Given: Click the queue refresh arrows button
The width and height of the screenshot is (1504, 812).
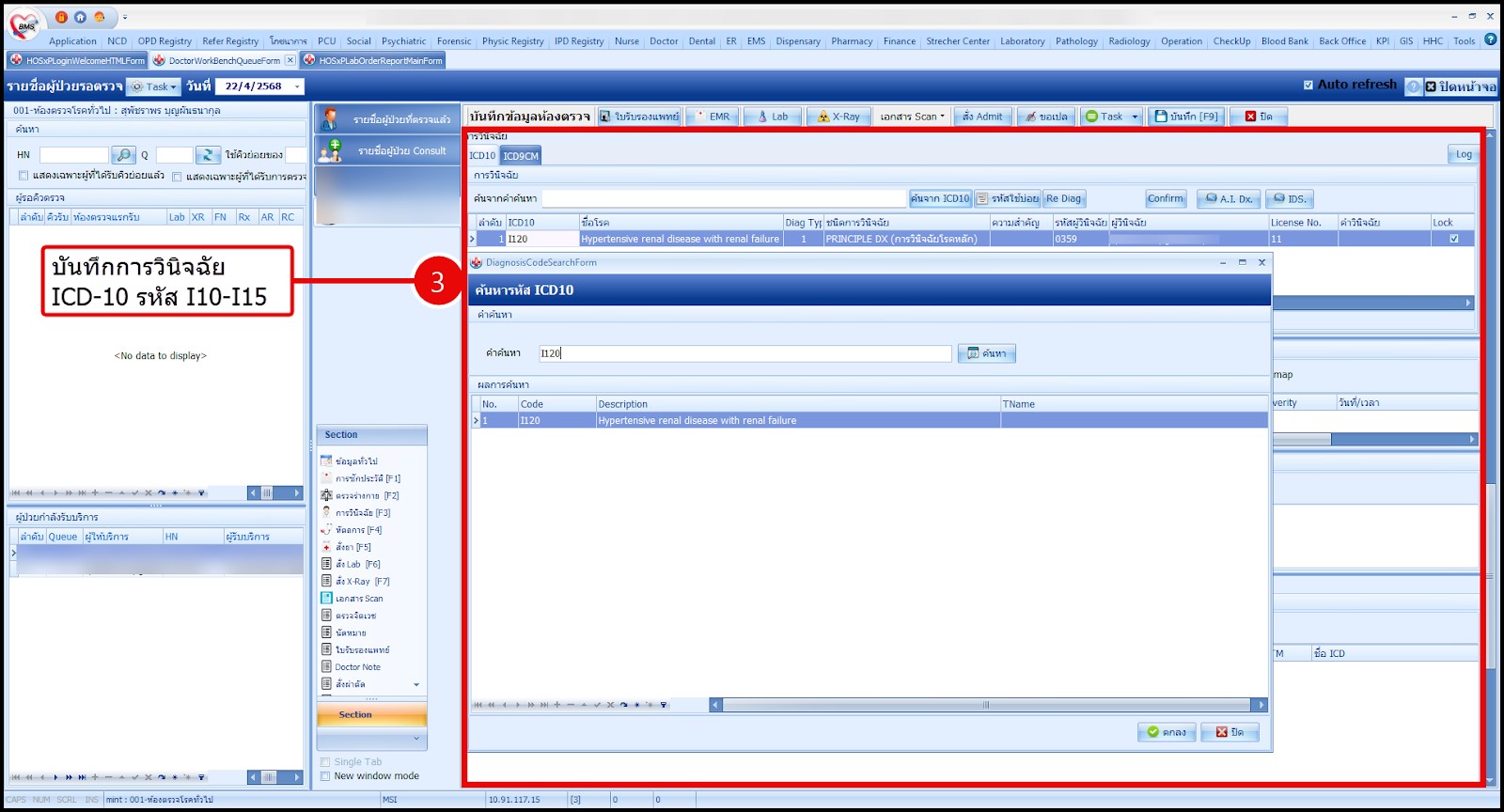Looking at the screenshot, I should [x=208, y=155].
